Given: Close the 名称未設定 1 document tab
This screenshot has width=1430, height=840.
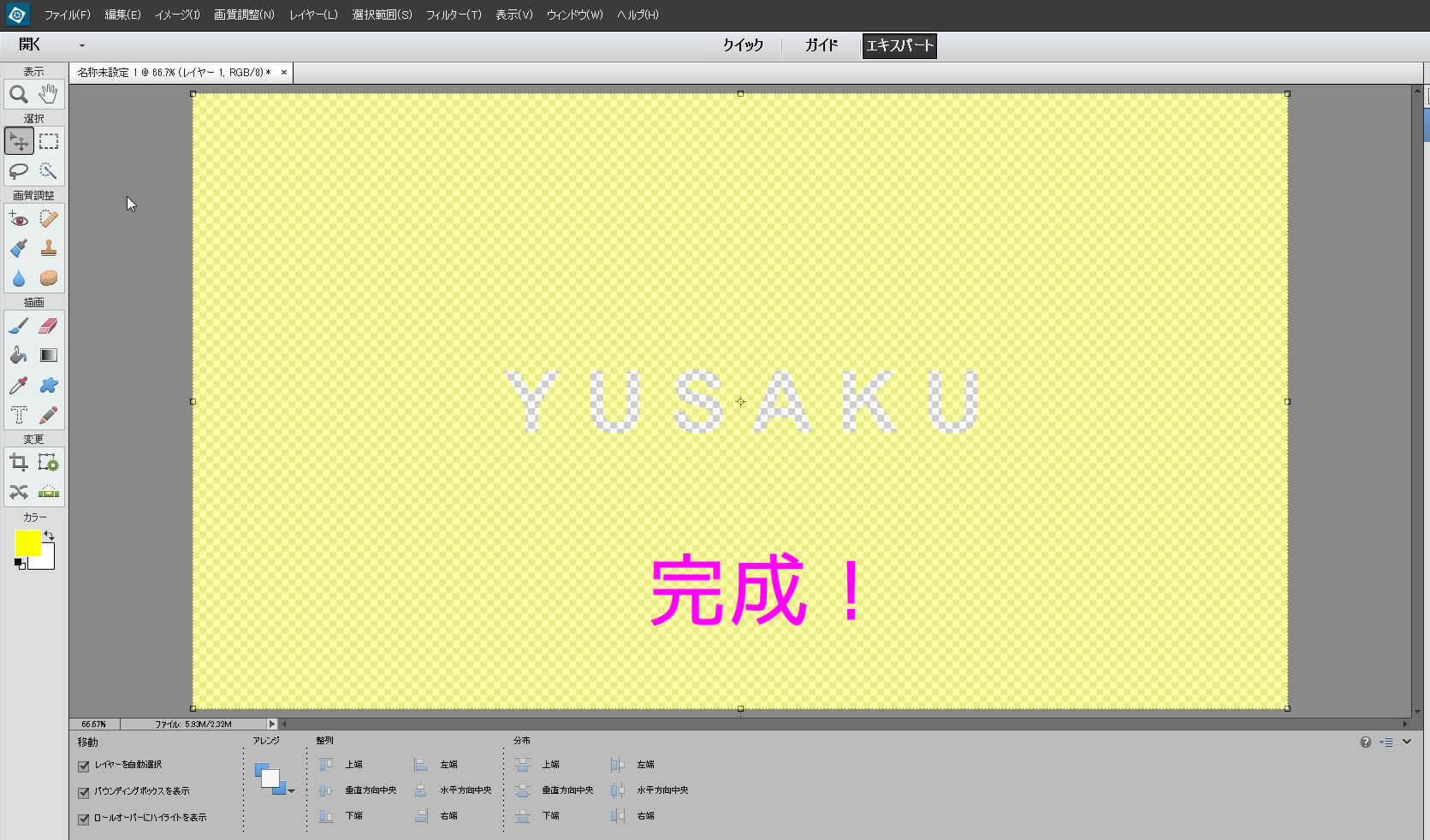Looking at the screenshot, I should (x=284, y=73).
